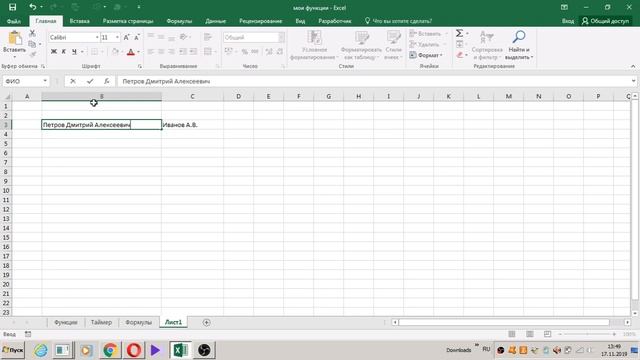Click the Save icon in the title bar
640x360 pixels.
[x=12, y=7]
